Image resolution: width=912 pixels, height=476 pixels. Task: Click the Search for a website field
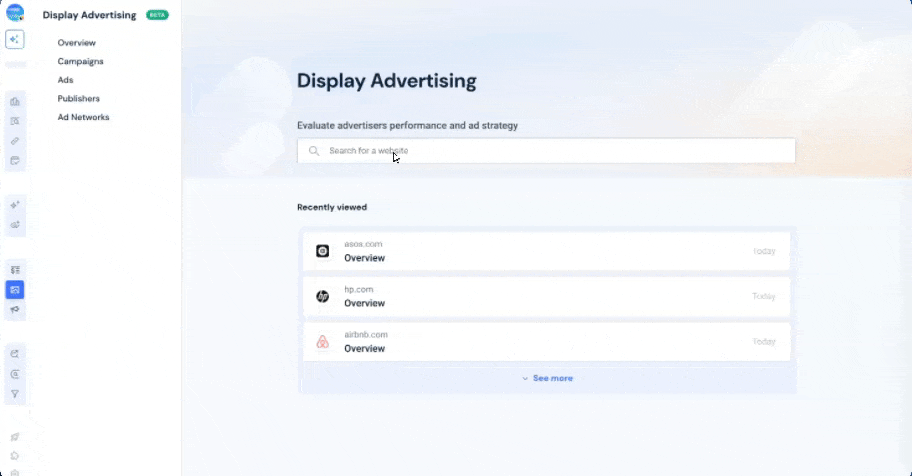click(x=546, y=151)
